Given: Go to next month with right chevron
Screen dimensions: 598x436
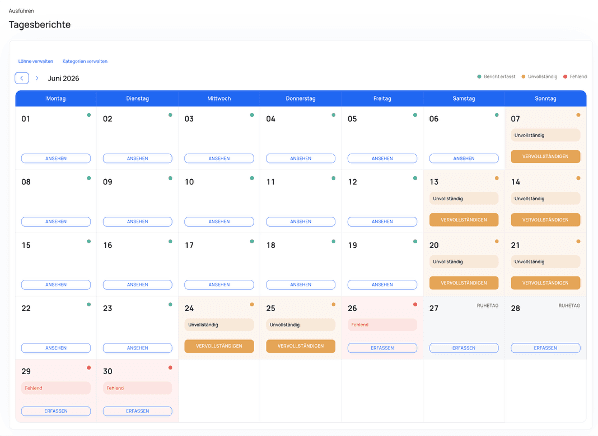Looking at the screenshot, I should click(37, 78).
